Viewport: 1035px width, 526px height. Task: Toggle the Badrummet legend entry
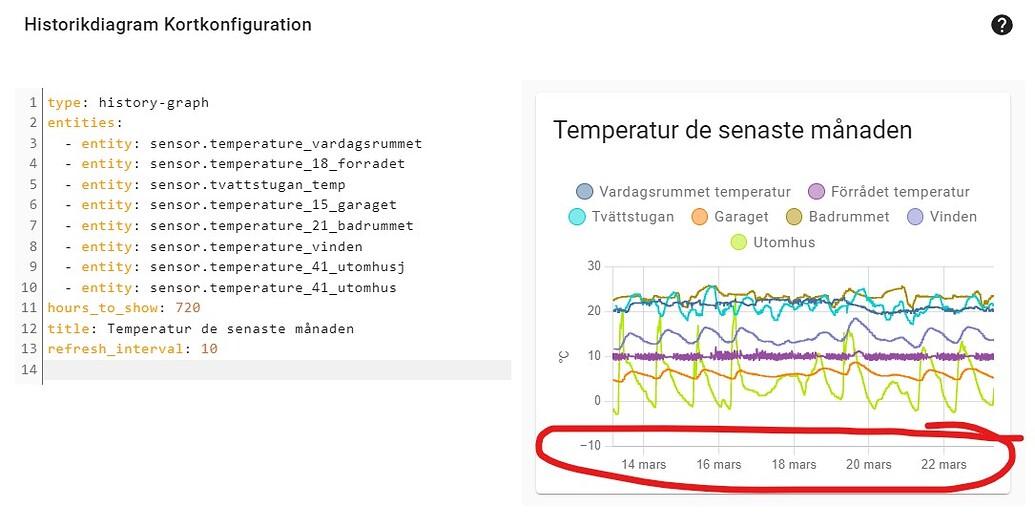[x=794, y=217]
